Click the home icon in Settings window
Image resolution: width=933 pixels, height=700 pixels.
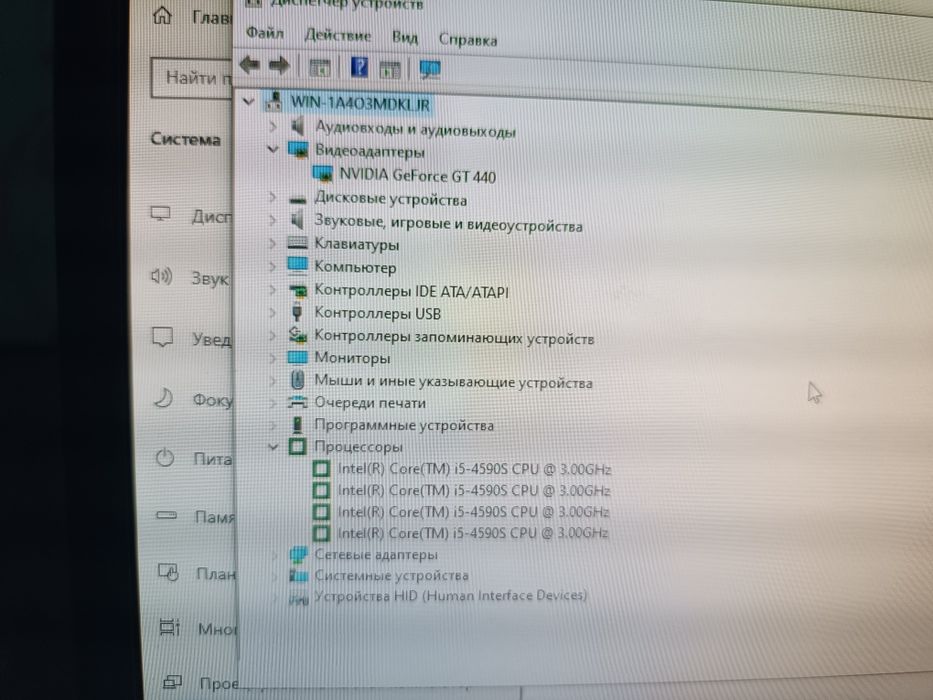coord(162,15)
